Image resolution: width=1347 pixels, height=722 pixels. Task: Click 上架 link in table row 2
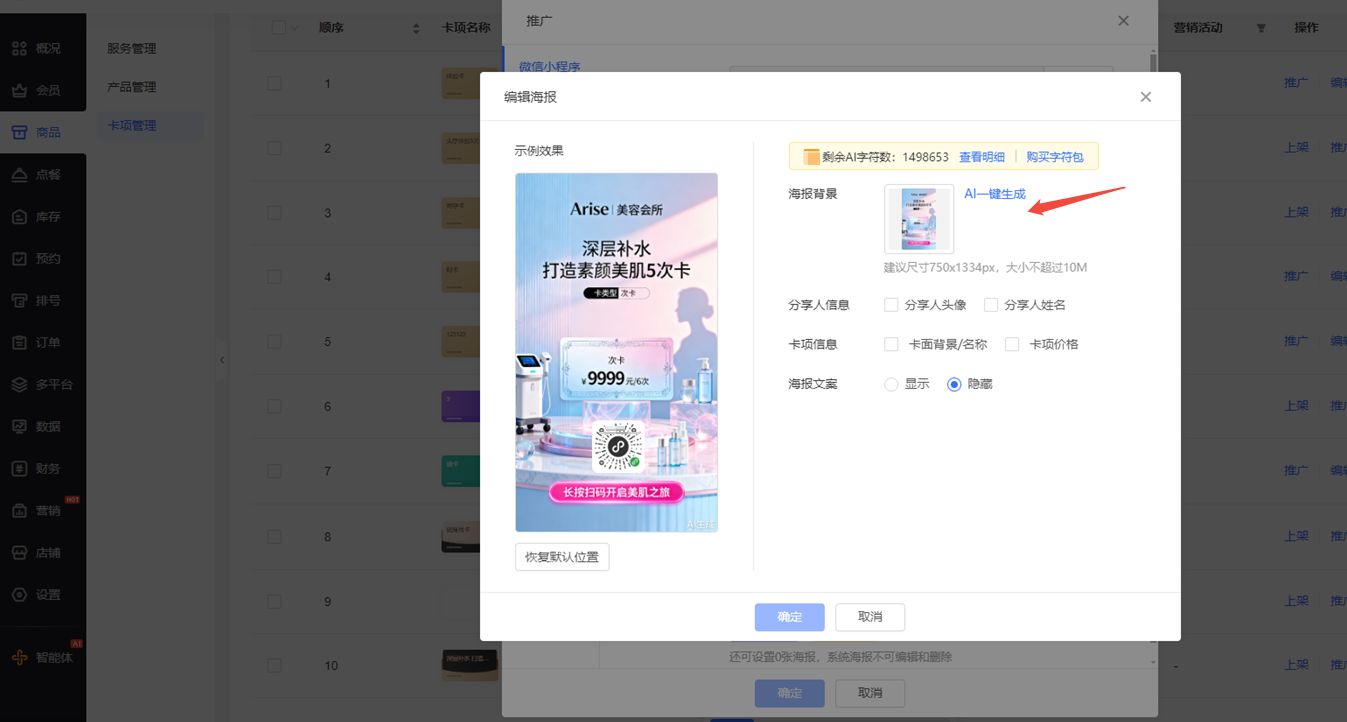pos(1296,148)
